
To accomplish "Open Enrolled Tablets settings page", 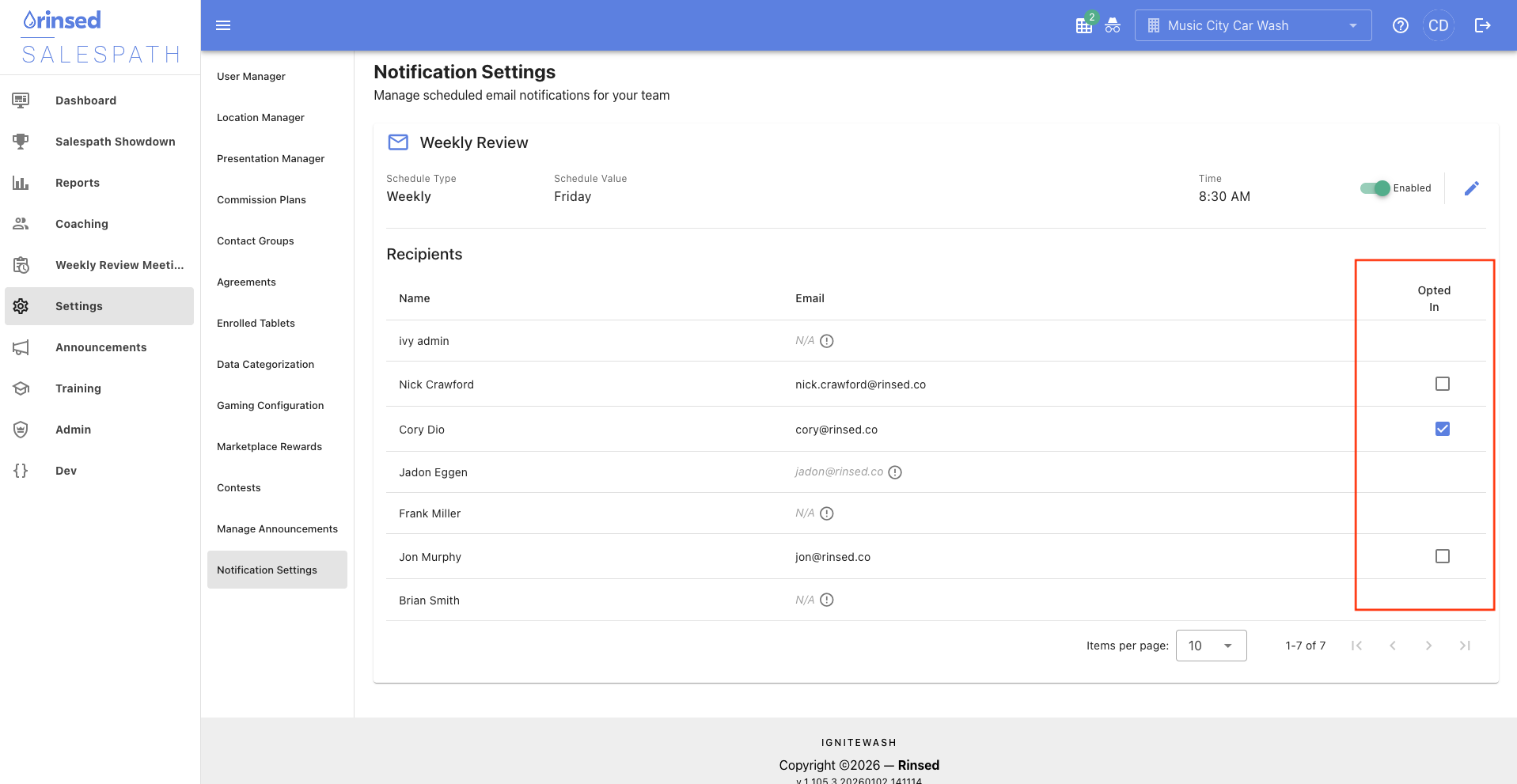I will point(277,323).
